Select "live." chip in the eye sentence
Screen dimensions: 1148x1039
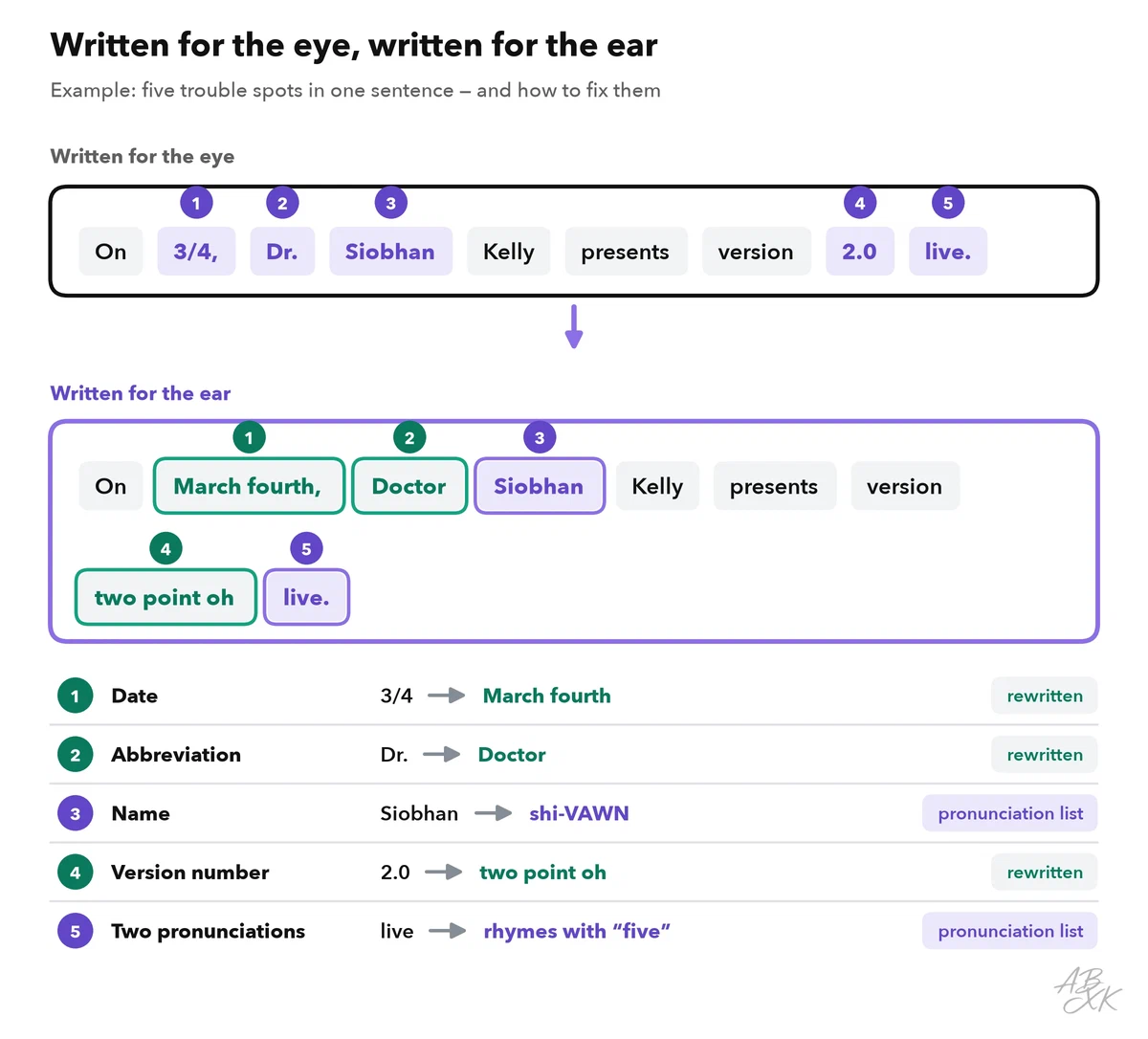[x=948, y=252]
